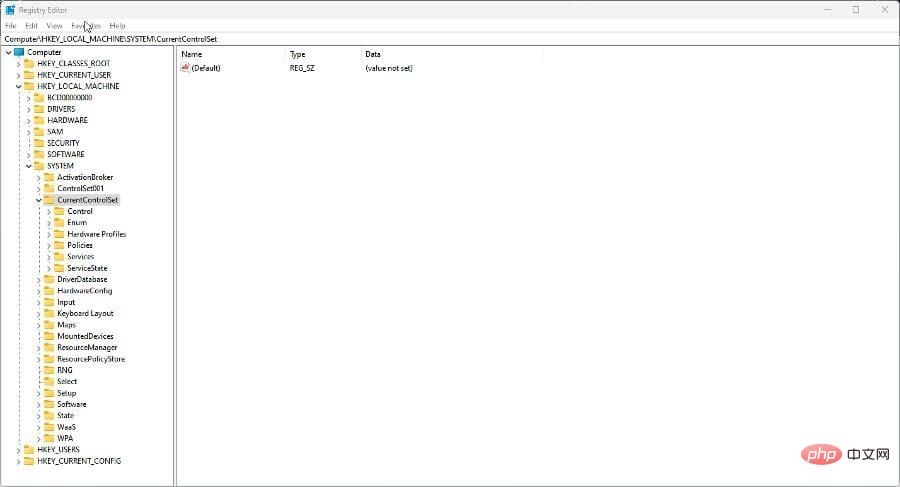Select the ResourcePolicyStore key

pyautogui.click(x=91, y=359)
